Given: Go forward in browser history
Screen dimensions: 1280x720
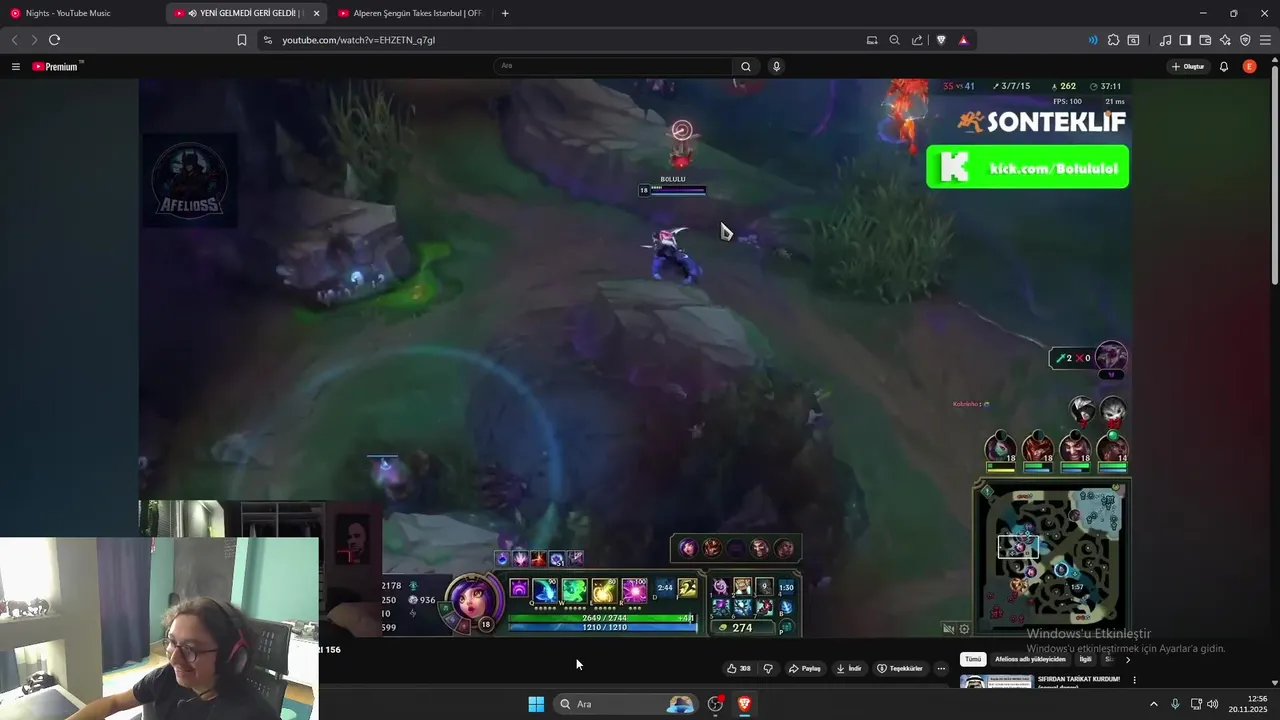Looking at the screenshot, I should click(34, 40).
